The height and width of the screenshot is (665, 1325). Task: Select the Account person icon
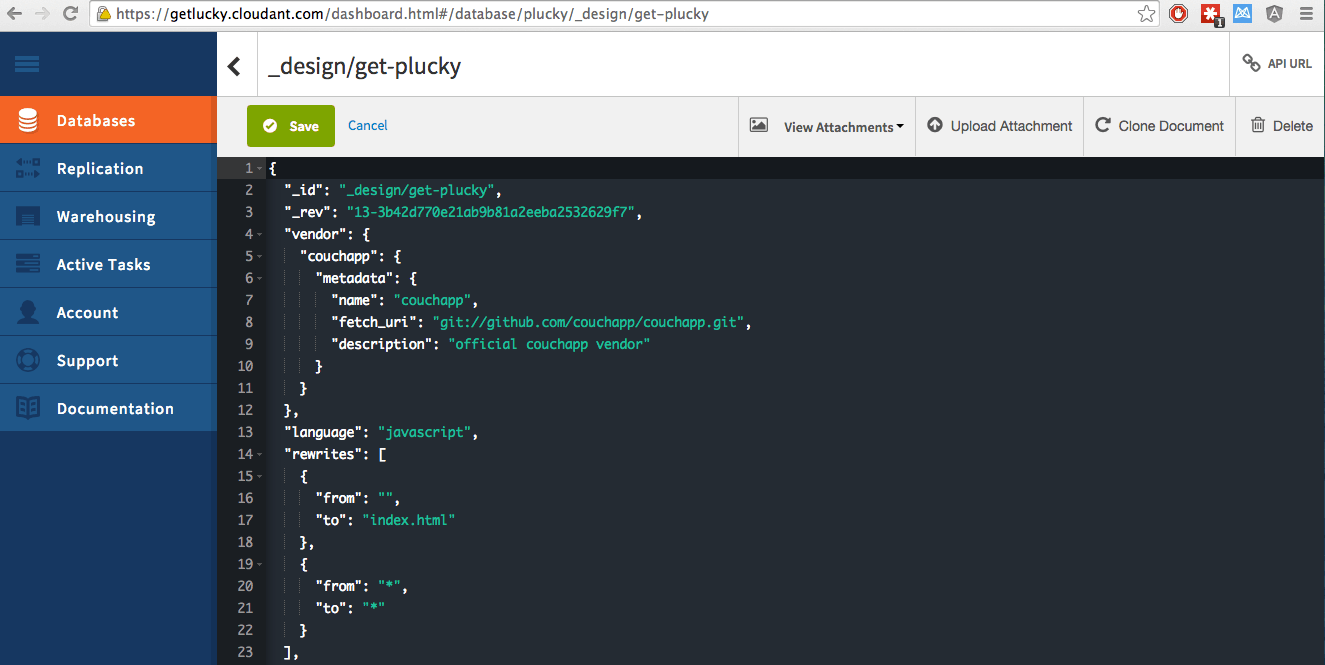tap(26, 311)
